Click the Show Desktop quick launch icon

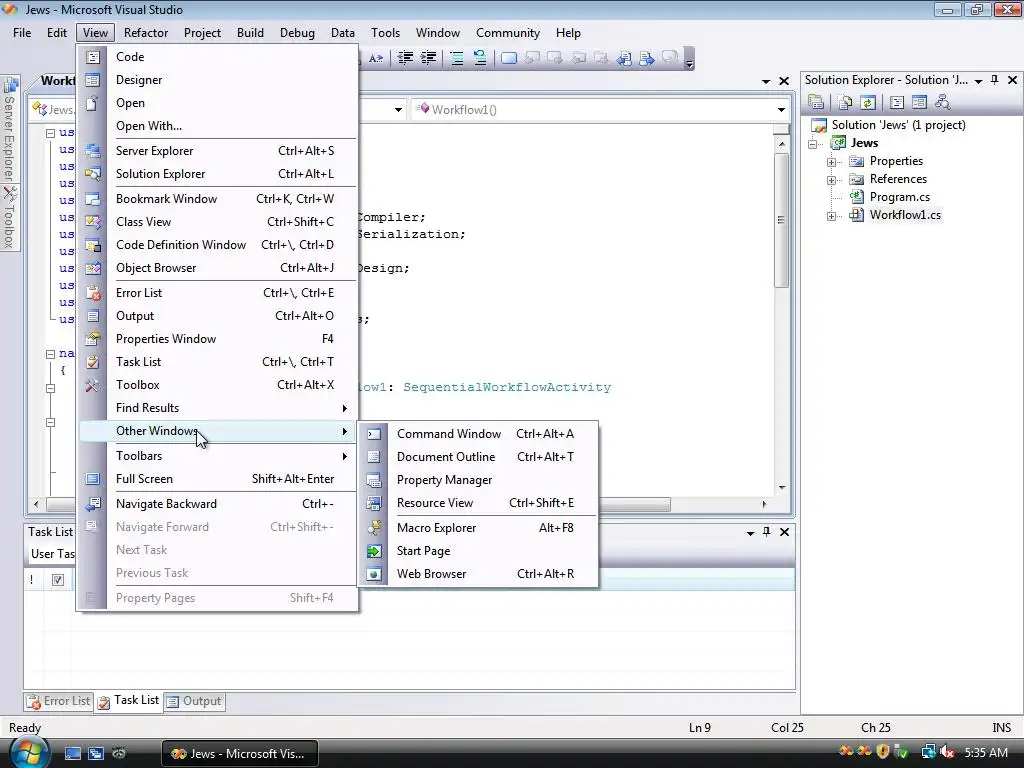(72, 754)
